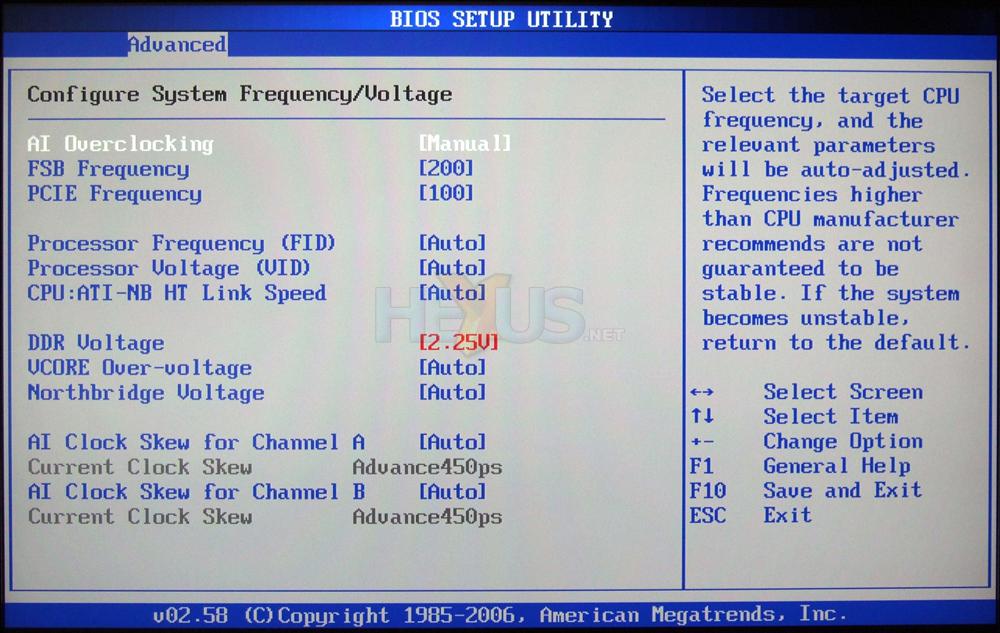Select the DDR Voltage setting

coord(96,343)
